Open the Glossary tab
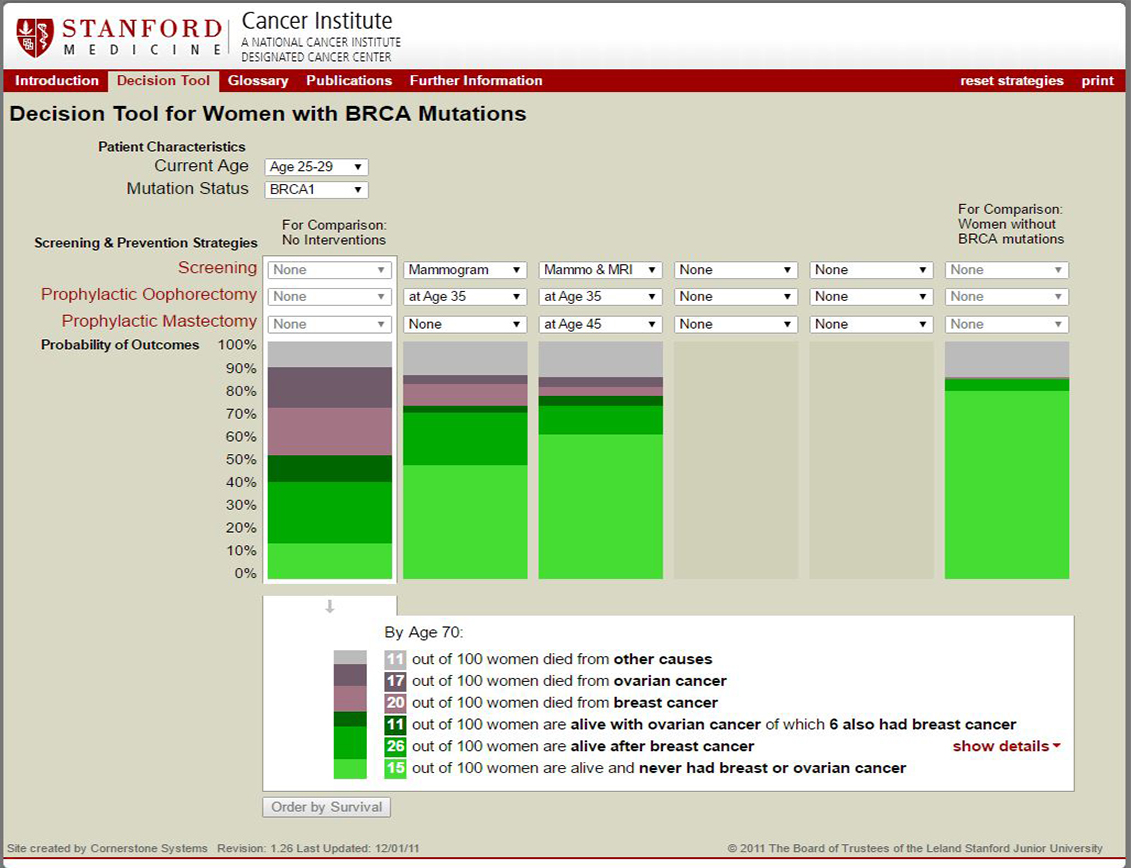Image resolution: width=1131 pixels, height=868 pixels. (x=258, y=81)
